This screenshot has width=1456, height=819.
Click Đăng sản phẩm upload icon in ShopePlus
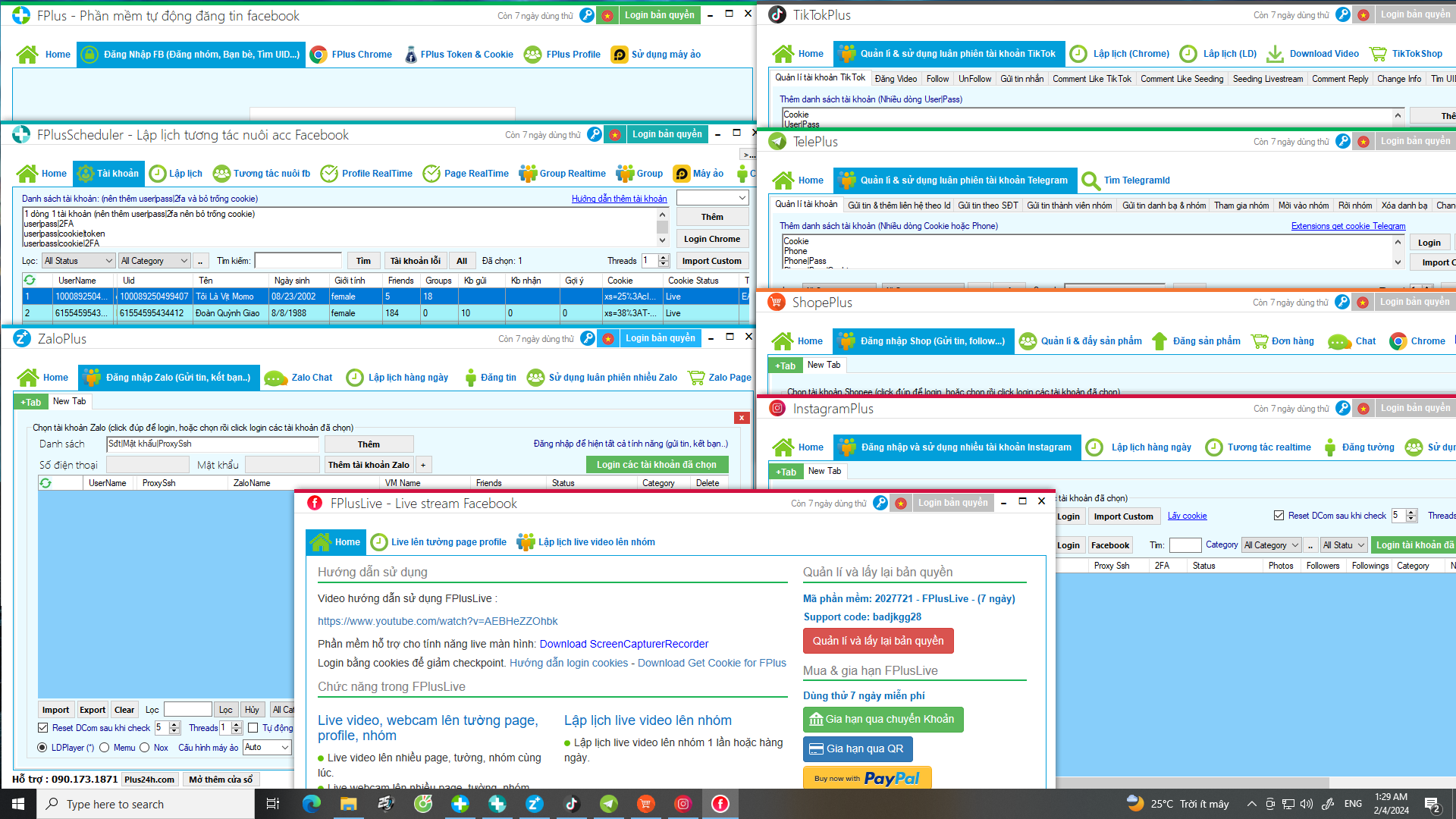tap(1159, 341)
